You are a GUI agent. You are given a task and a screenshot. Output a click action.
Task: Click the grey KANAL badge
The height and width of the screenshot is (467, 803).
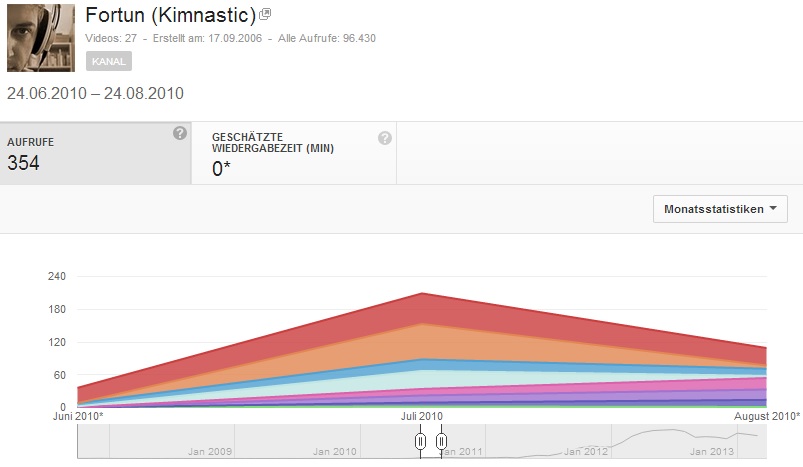tap(109, 61)
